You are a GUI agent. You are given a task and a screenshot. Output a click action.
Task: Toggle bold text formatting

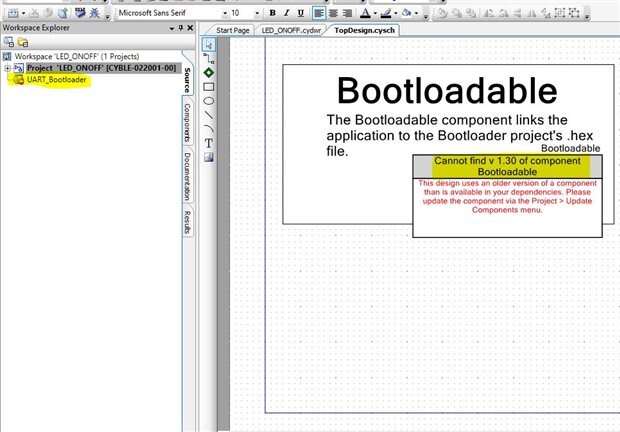pyautogui.click(x=272, y=13)
